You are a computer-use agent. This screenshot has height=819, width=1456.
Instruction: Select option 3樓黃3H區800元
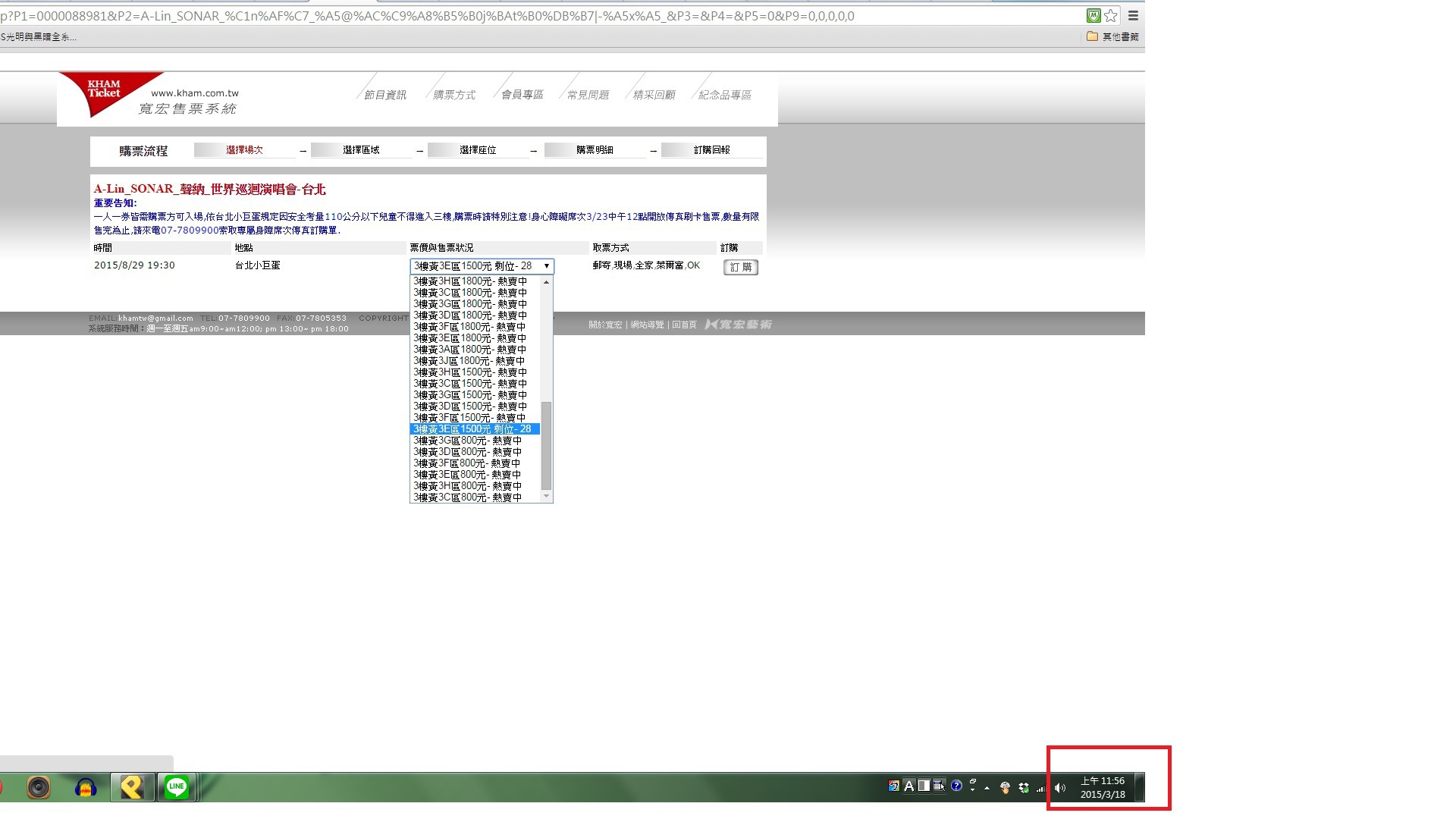tap(475, 486)
